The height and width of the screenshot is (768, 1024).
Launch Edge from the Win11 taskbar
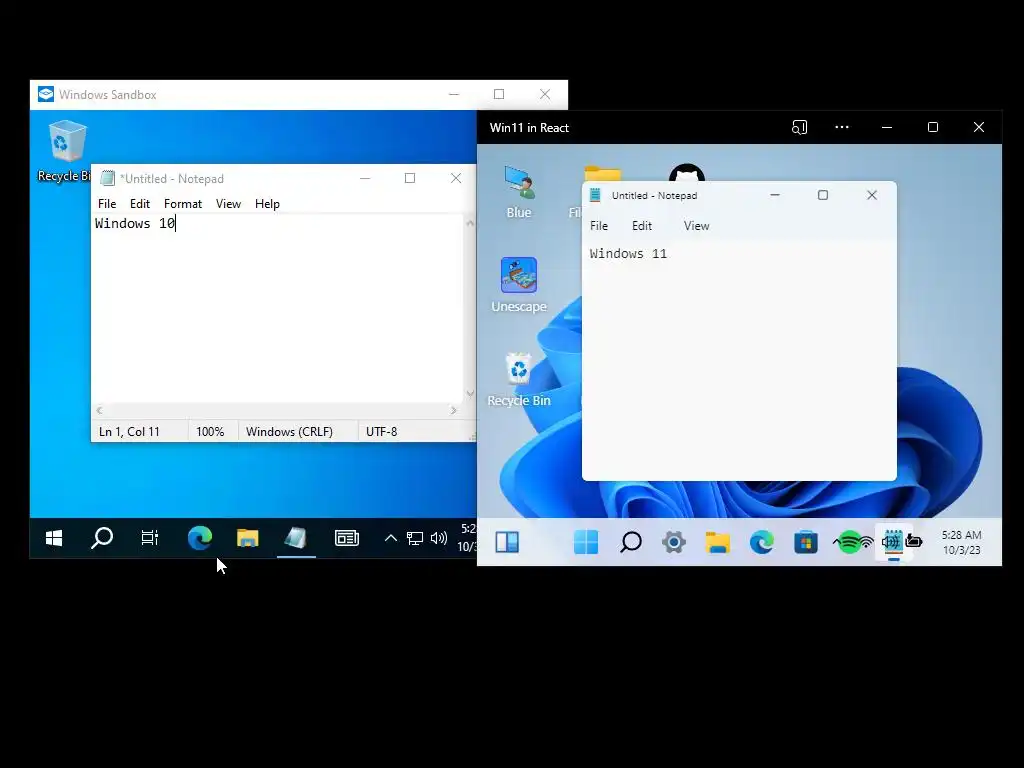[x=761, y=542]
